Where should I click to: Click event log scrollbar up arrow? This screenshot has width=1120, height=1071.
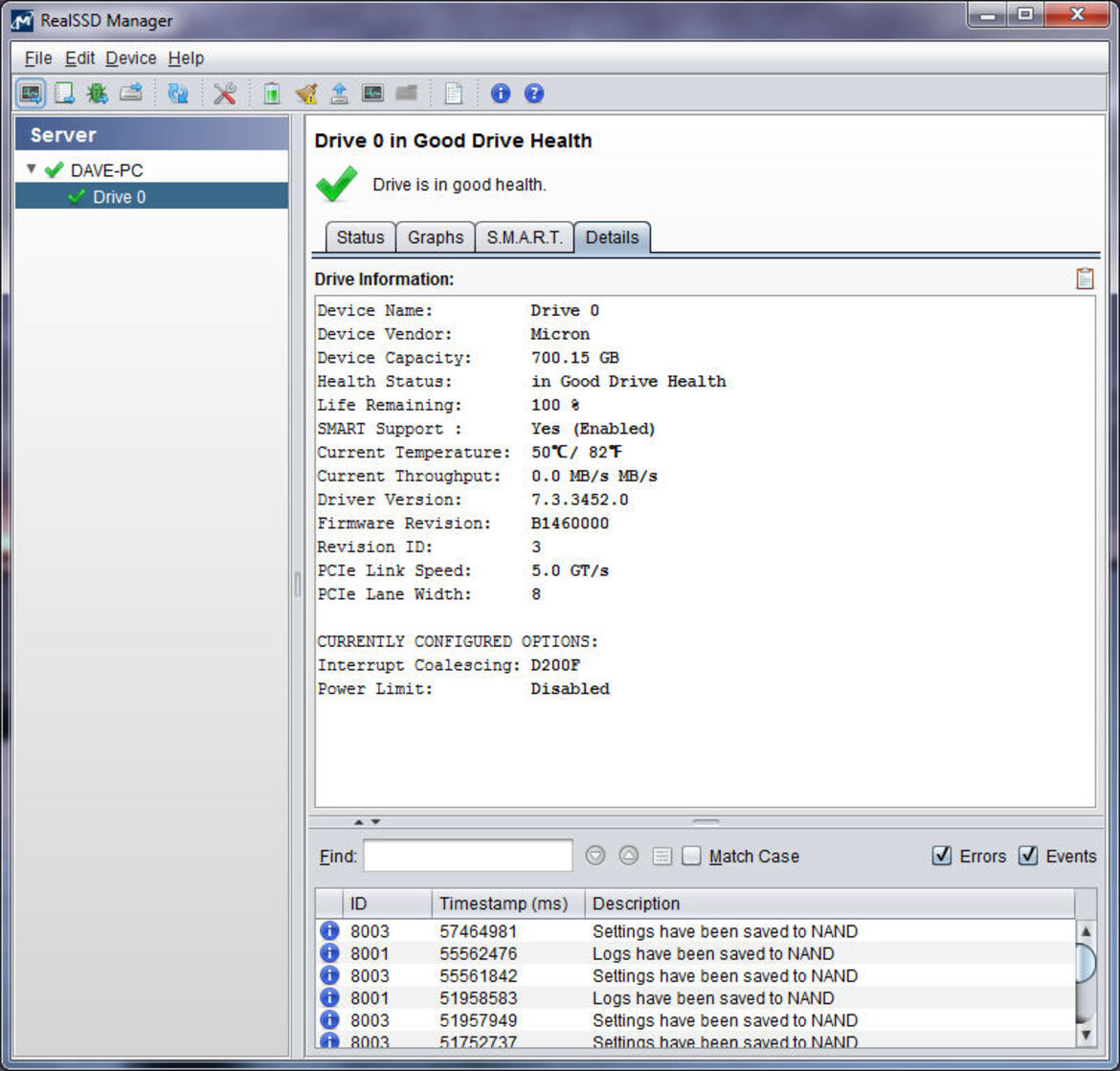1086,931
